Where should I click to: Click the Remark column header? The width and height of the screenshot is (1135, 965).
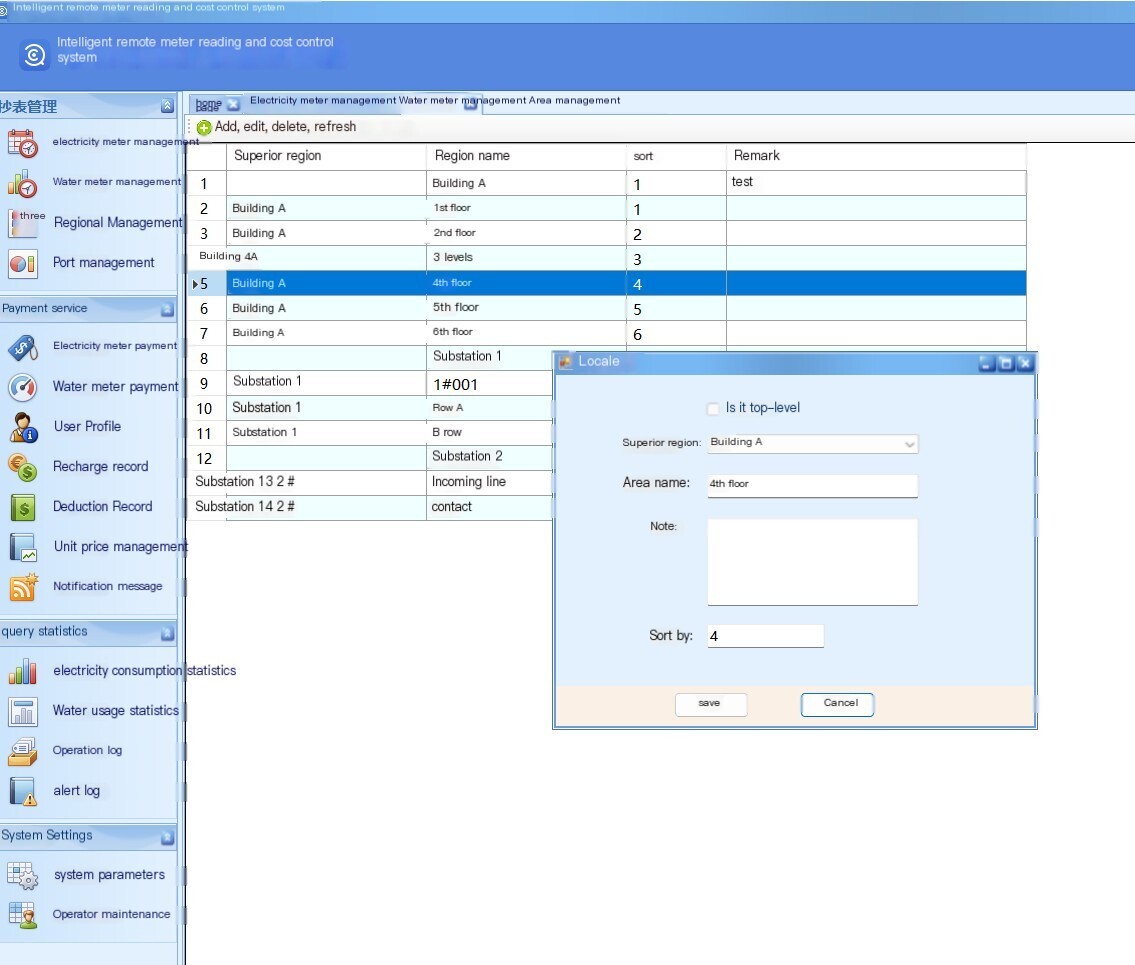[876, 156]
